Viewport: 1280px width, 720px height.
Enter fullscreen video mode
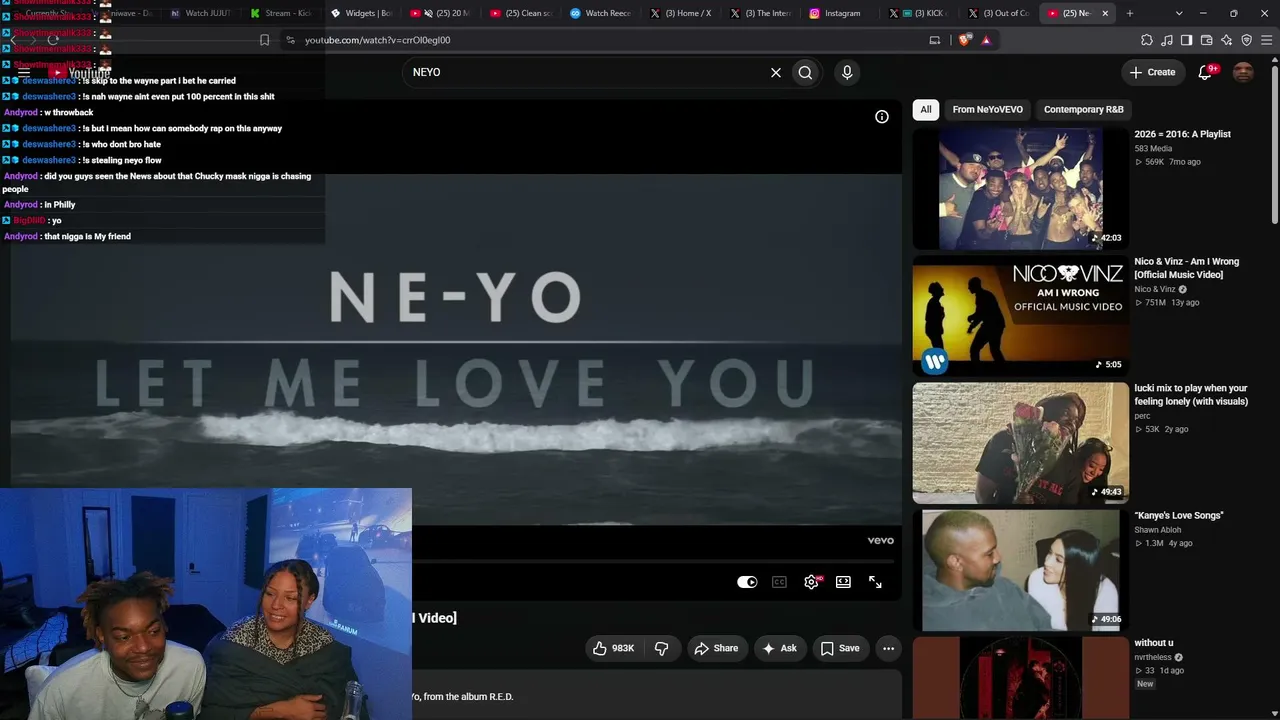[875, 582]
